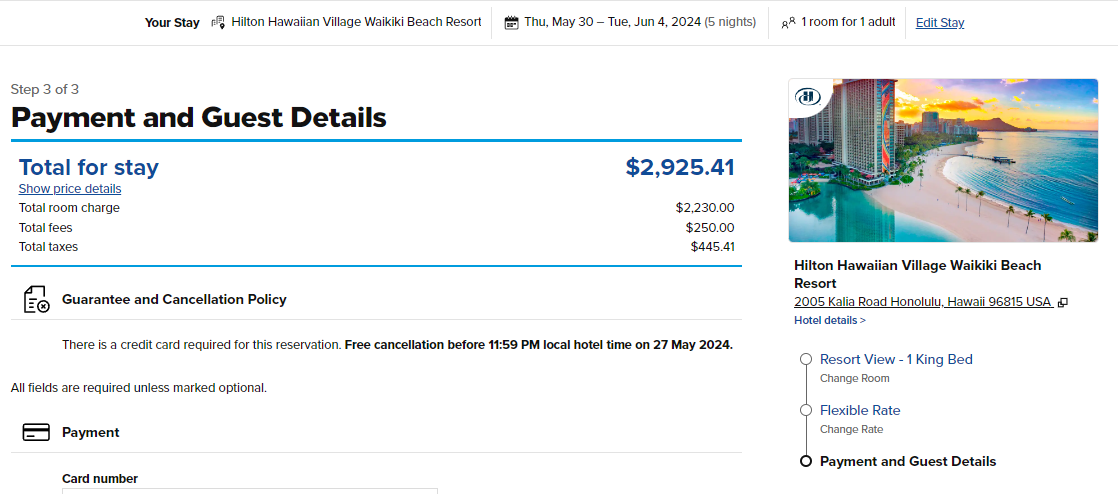Click Change Rate under Flexible Rate
Screen dimensions: 1118x494
pos(851,429)
